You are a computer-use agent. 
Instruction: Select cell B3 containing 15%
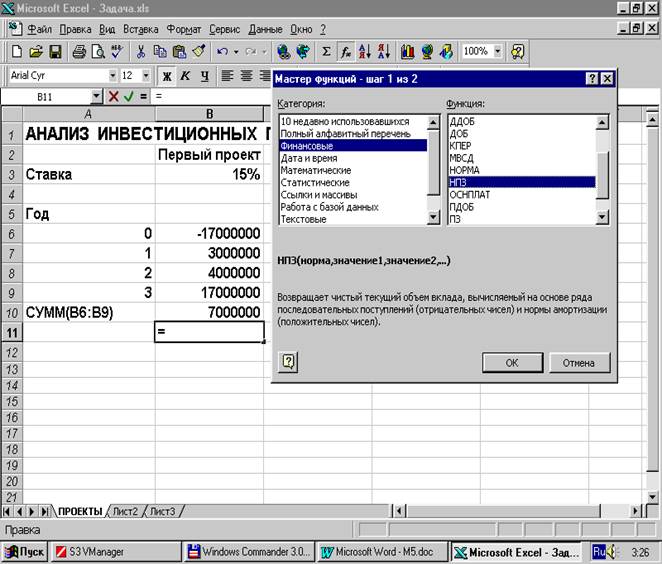[209, 174]
